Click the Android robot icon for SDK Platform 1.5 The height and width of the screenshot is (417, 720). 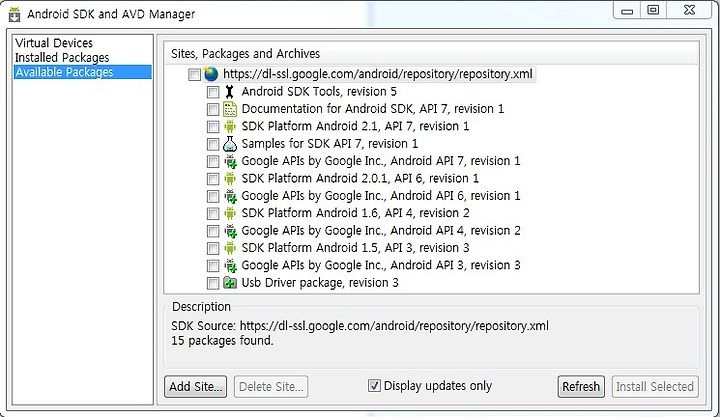(x=230, y=248)
